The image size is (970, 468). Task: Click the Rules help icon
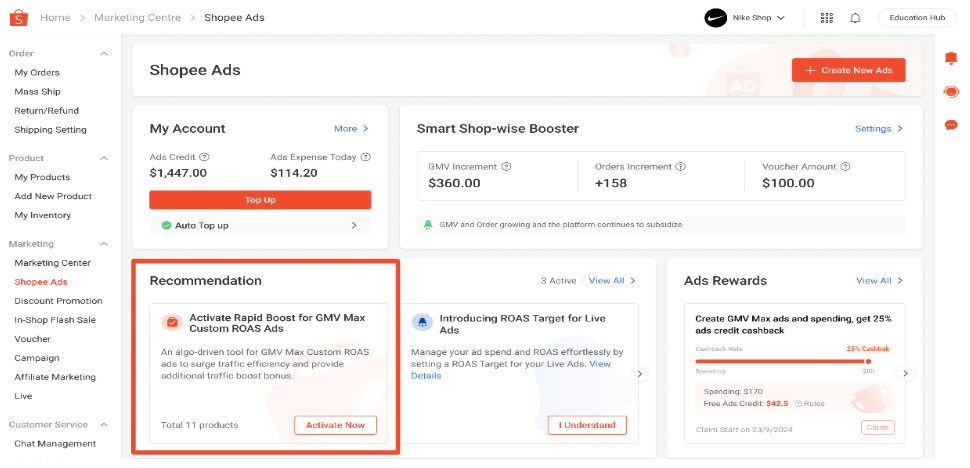pyautogui.click(x=798, y=404)
